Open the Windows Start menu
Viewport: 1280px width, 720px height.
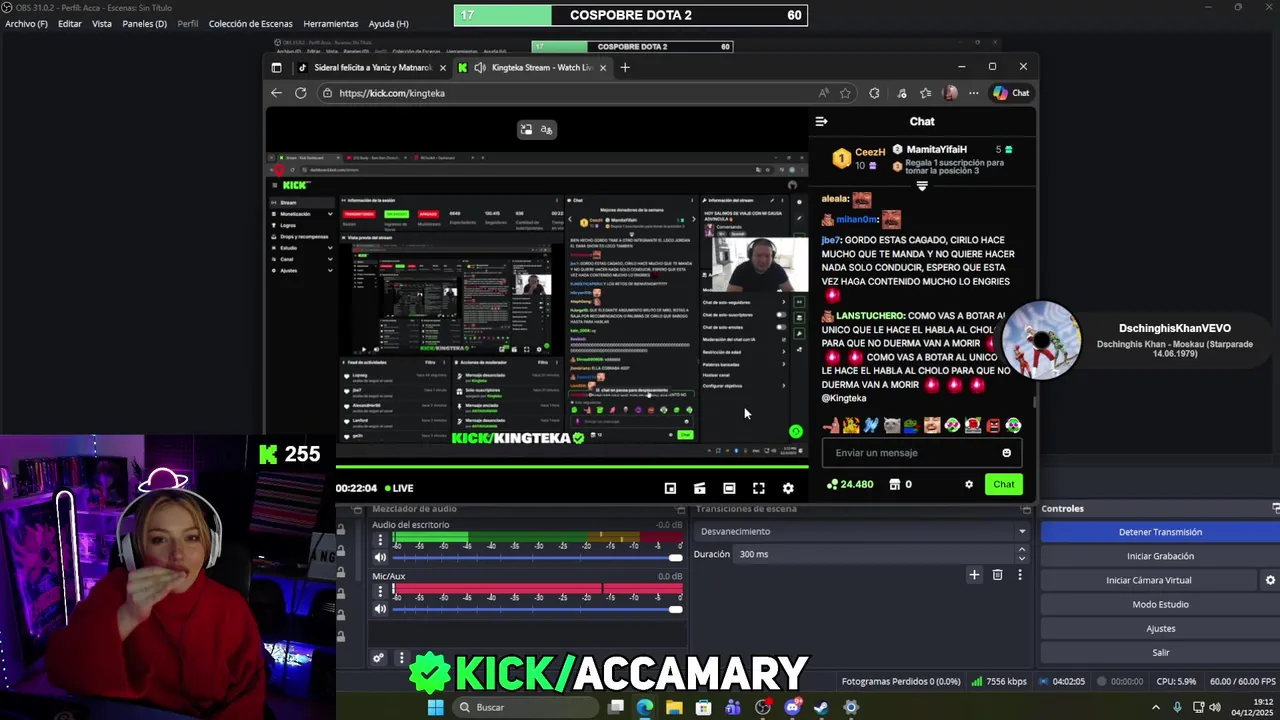click(x=435, y=707)
